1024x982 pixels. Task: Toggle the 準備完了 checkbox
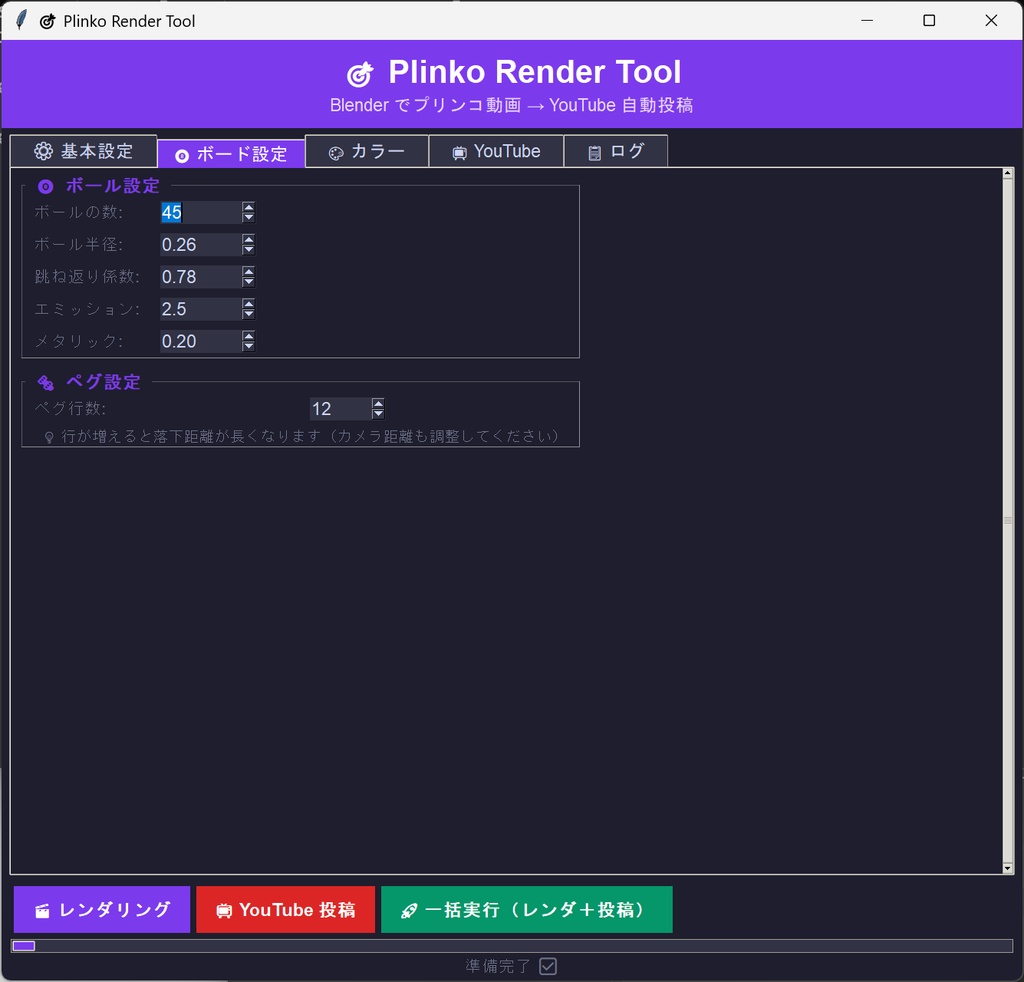tap(546, 966)
